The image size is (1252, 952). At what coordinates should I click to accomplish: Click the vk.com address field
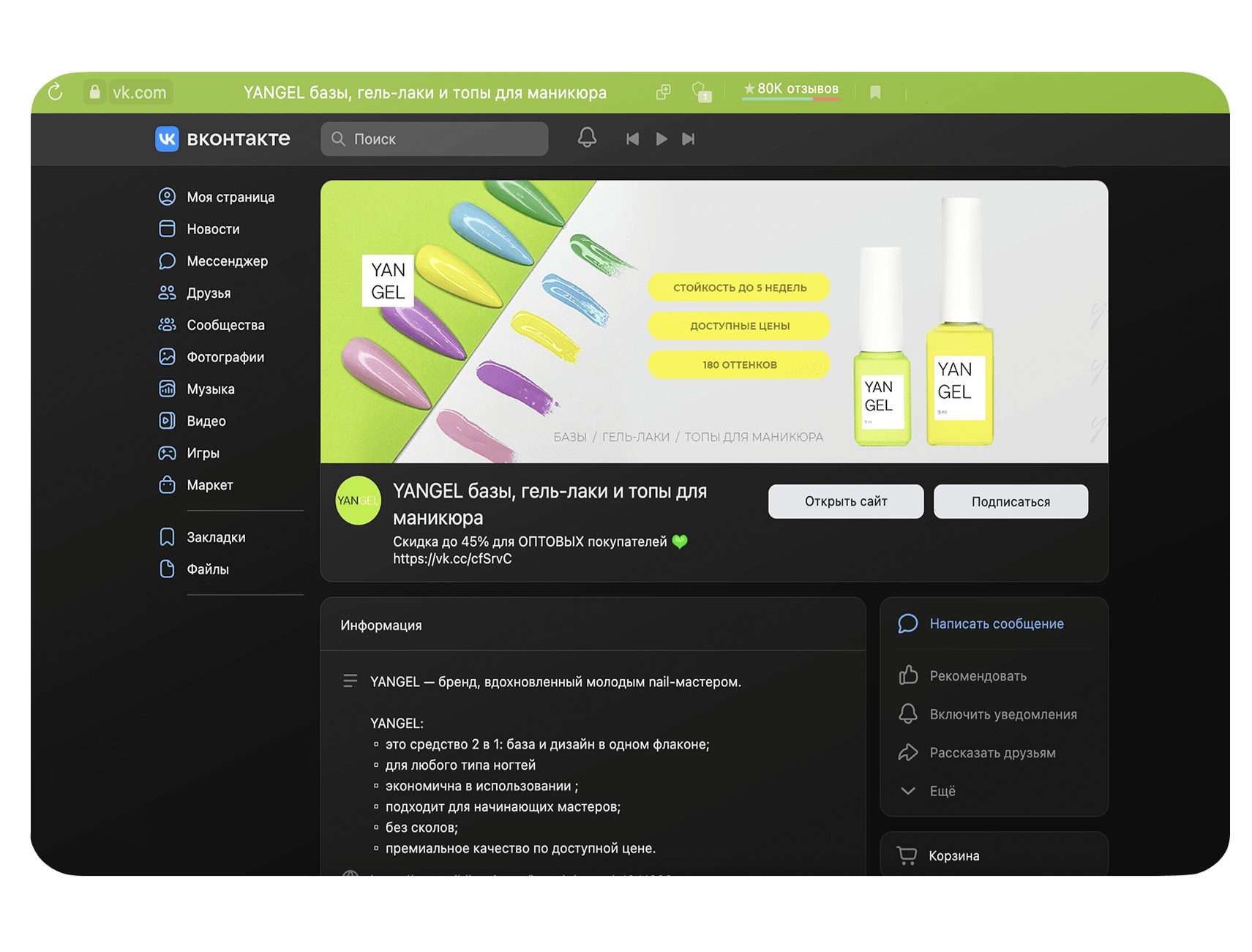coord(140,92)
